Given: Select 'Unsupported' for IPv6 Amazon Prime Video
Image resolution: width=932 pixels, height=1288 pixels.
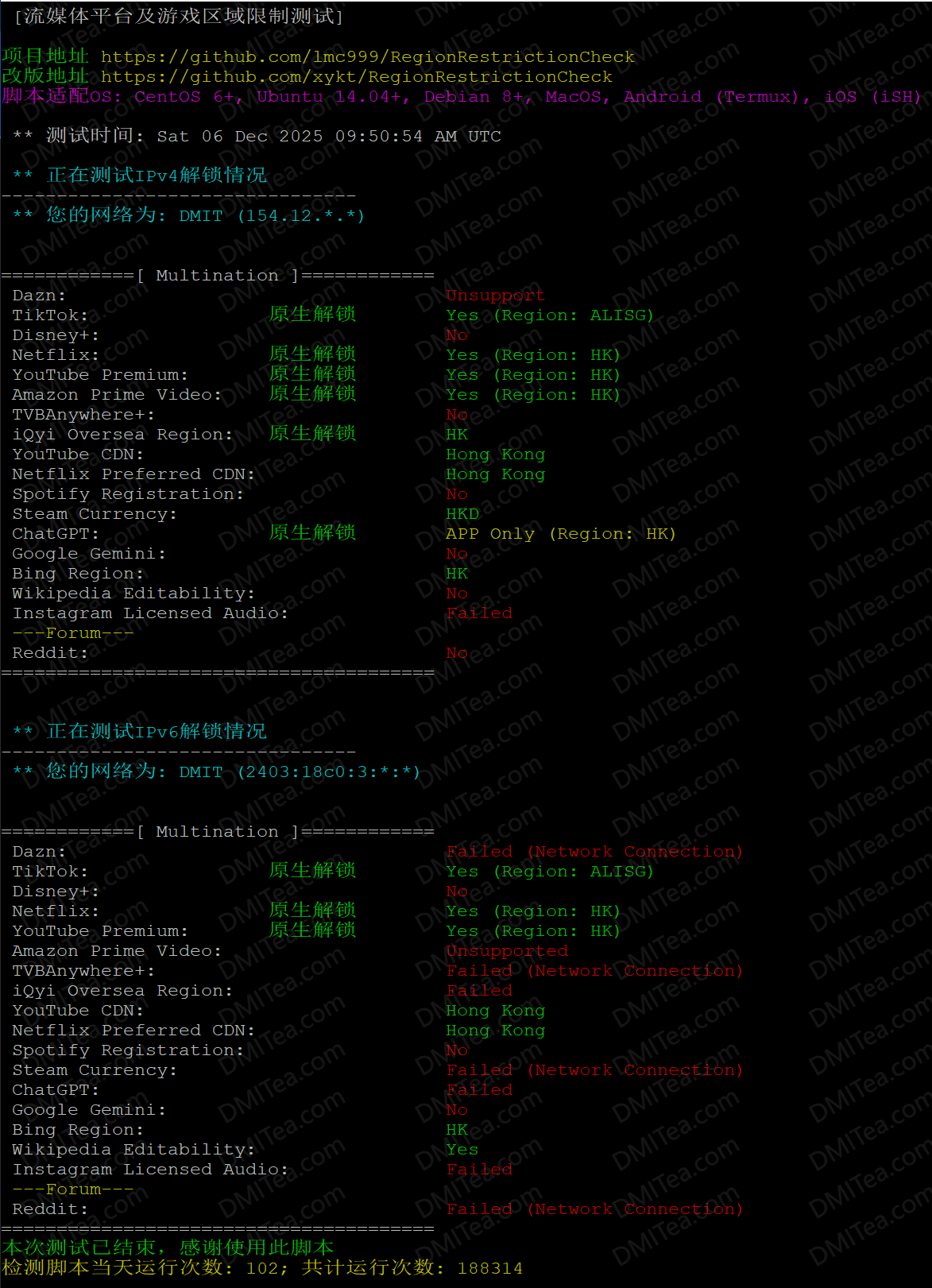Looking at the screenshot, I should point(507,950).
